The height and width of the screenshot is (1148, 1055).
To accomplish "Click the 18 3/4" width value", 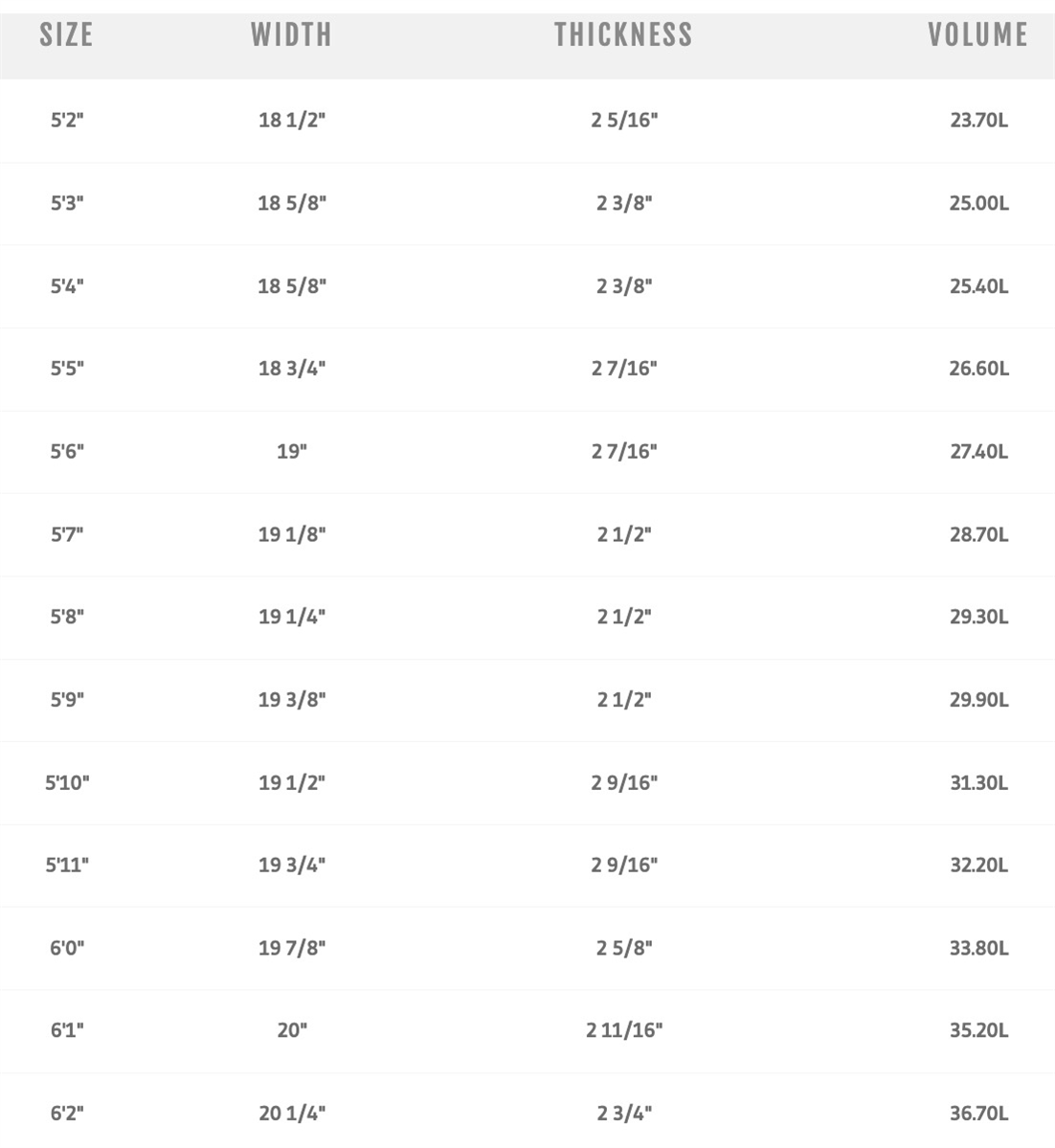I will [x=291, y=369].
